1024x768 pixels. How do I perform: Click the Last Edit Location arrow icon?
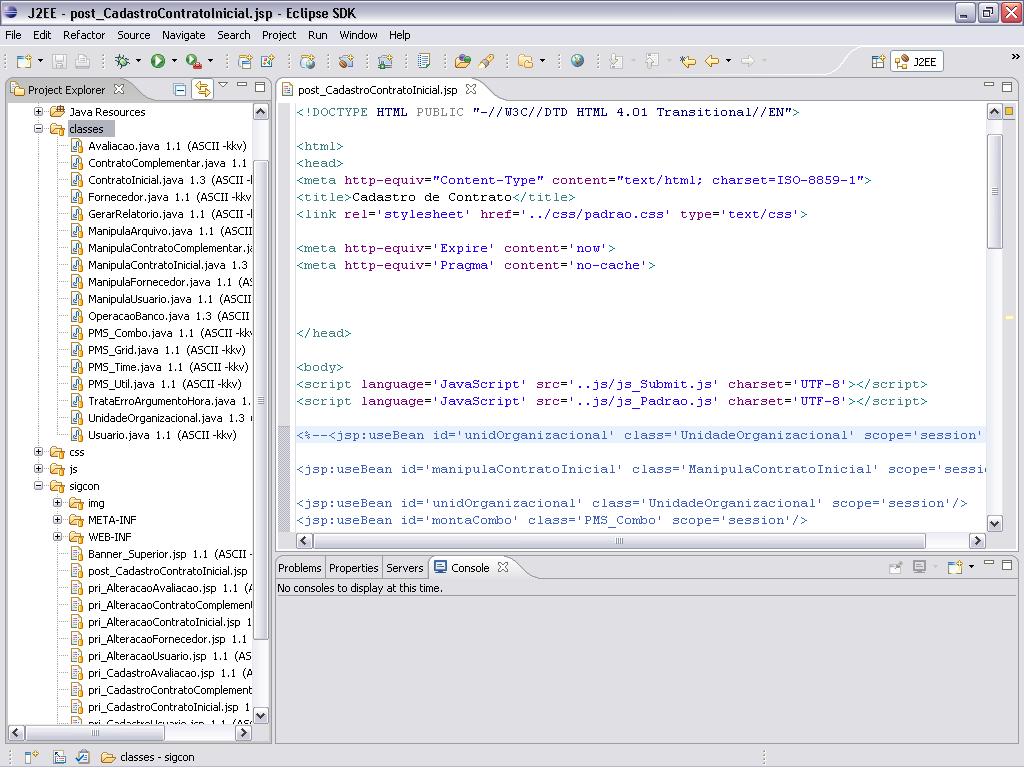point(688,62)
